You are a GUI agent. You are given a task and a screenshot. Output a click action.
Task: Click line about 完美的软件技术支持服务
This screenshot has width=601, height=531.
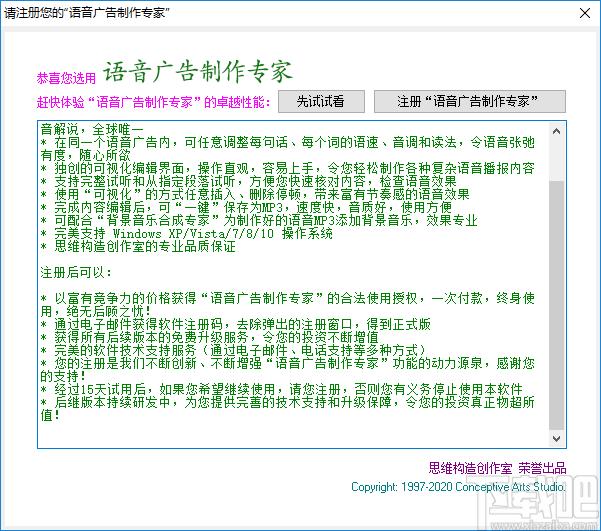tap(233, 350)
